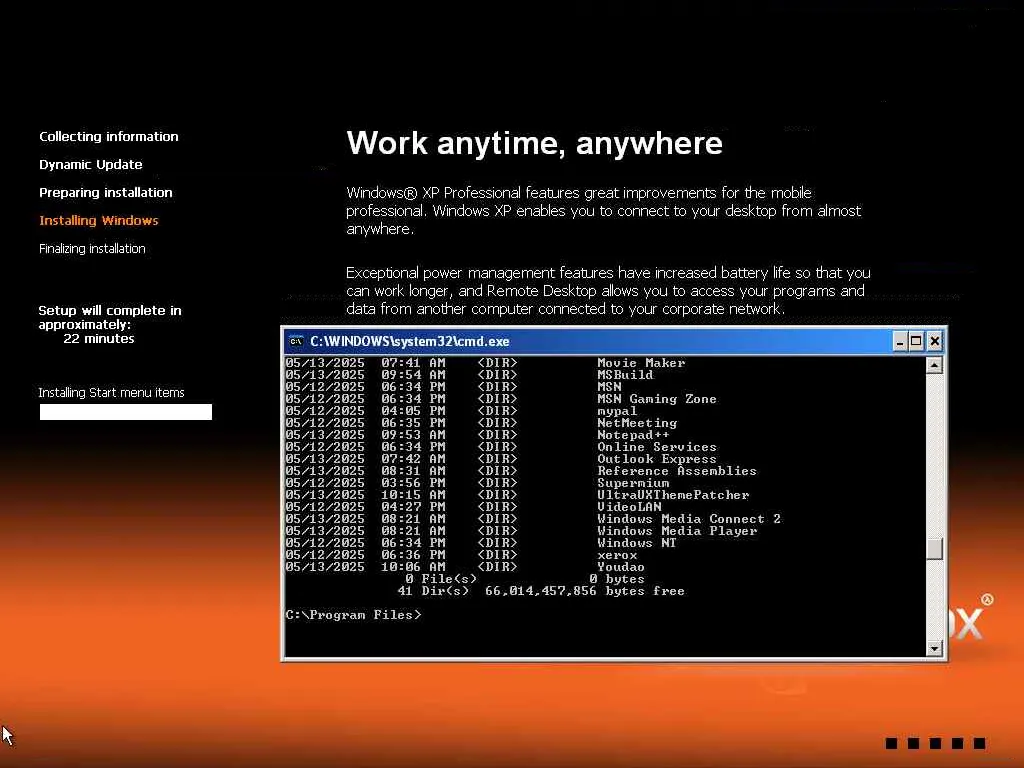Minimize the cmd.exe window

(900, 342)
